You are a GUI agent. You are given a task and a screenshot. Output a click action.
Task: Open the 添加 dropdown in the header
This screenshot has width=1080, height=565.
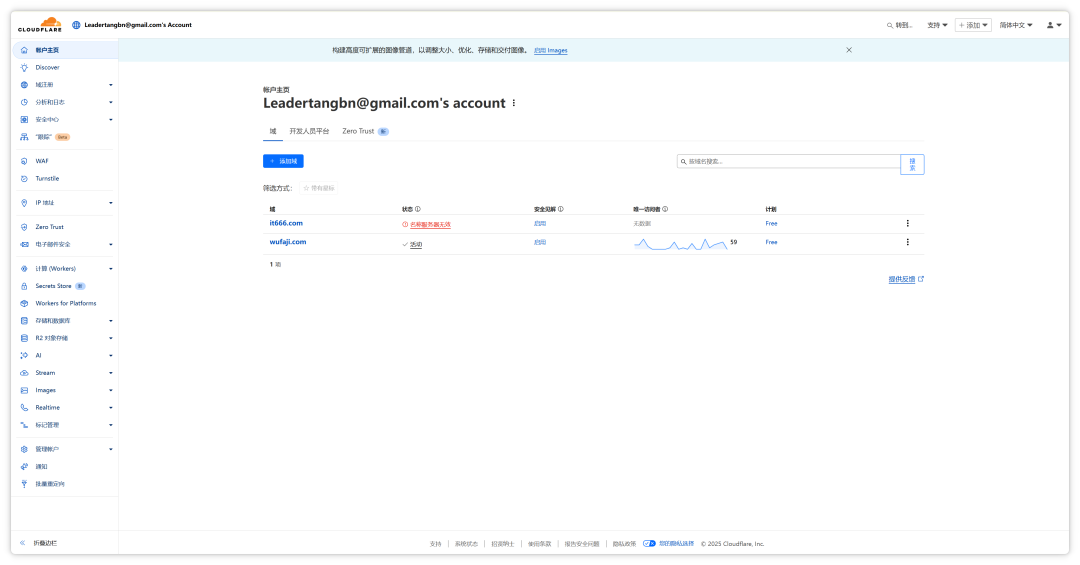tap(973, 25)
